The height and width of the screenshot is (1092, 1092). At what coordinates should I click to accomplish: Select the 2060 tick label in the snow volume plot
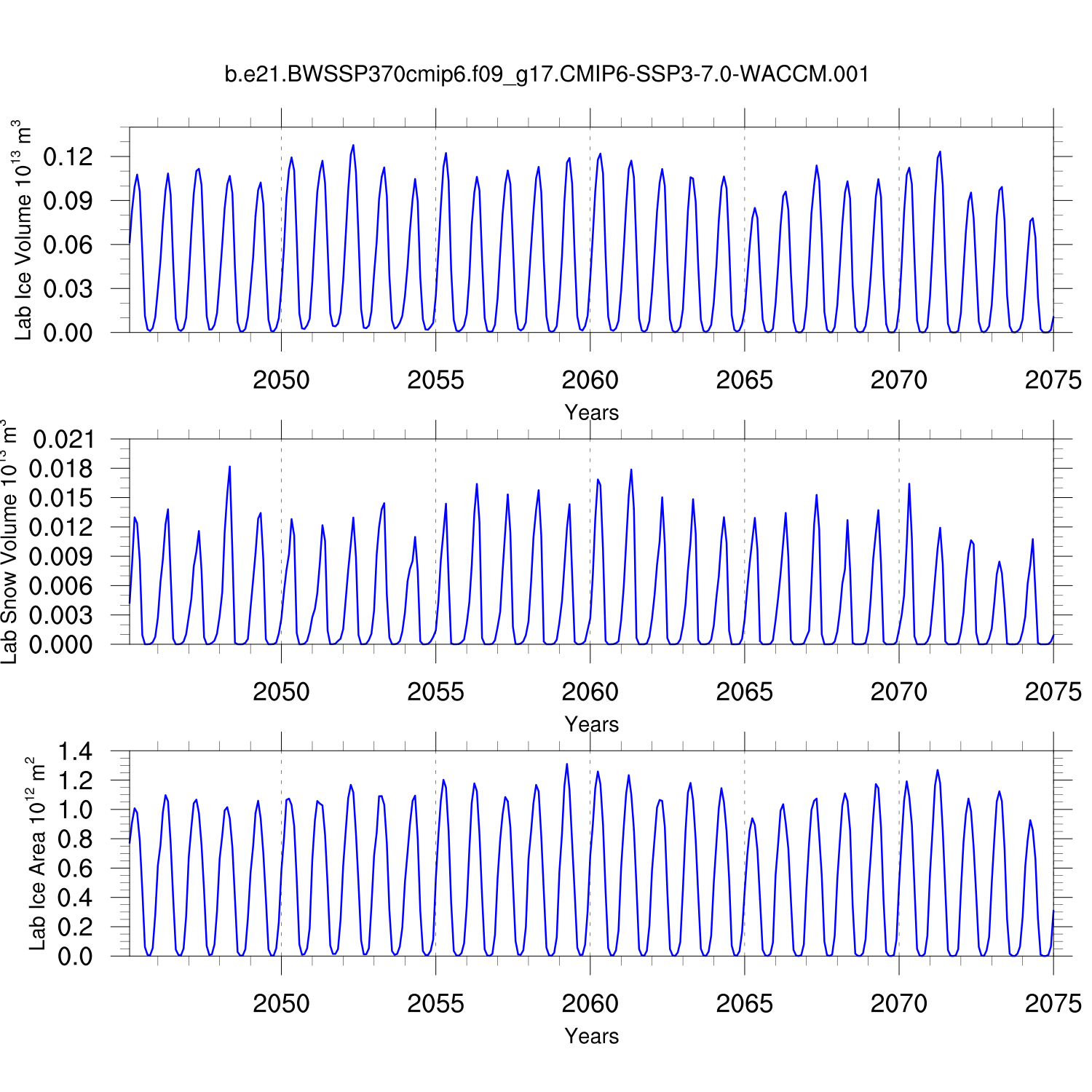pyautogui.click(x=590, y=692)
